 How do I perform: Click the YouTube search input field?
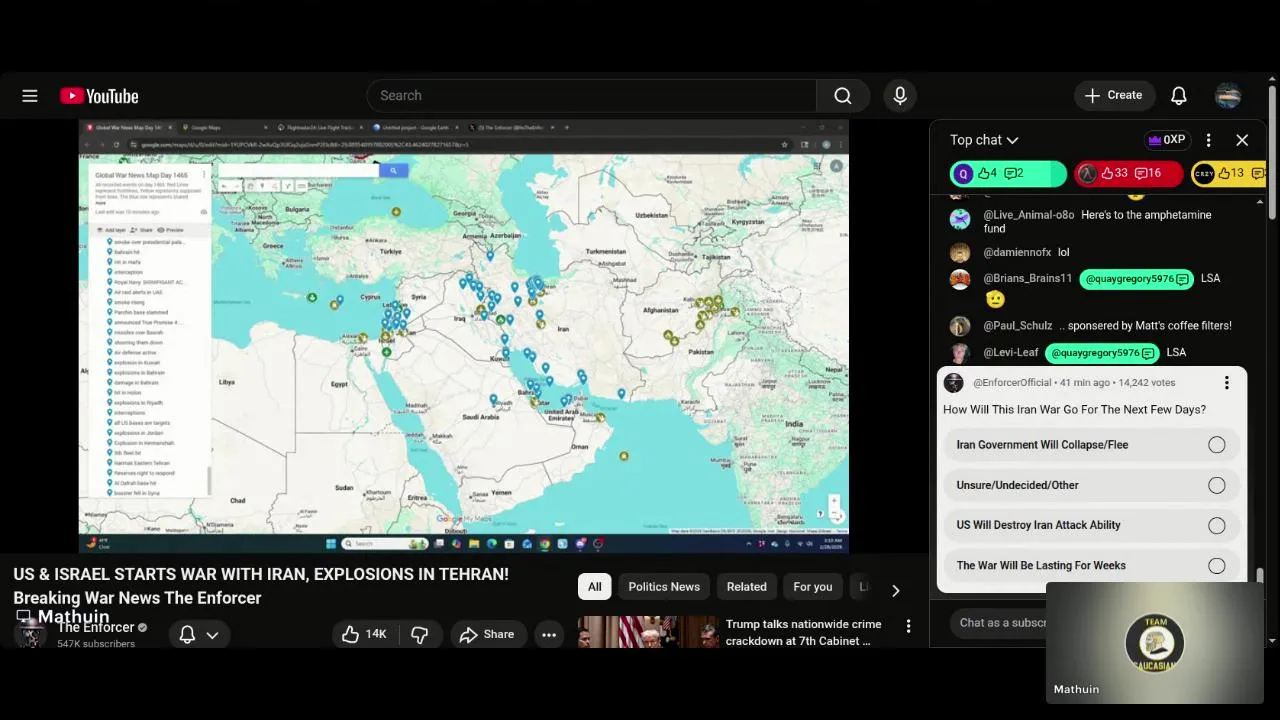(x=592, y=96)
